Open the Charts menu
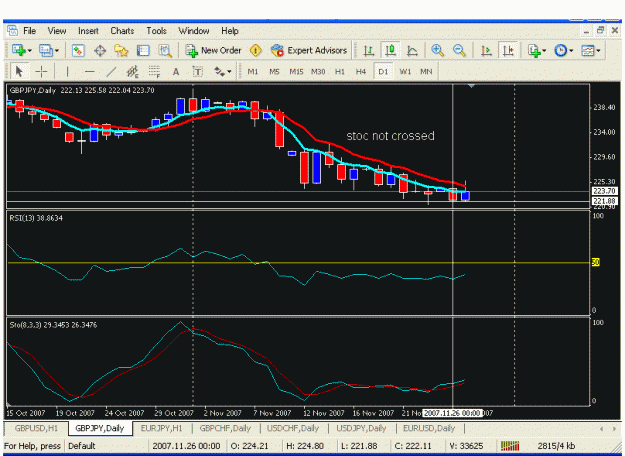The height and width of the screenshot is (456, 625). [x=122, y=31]
